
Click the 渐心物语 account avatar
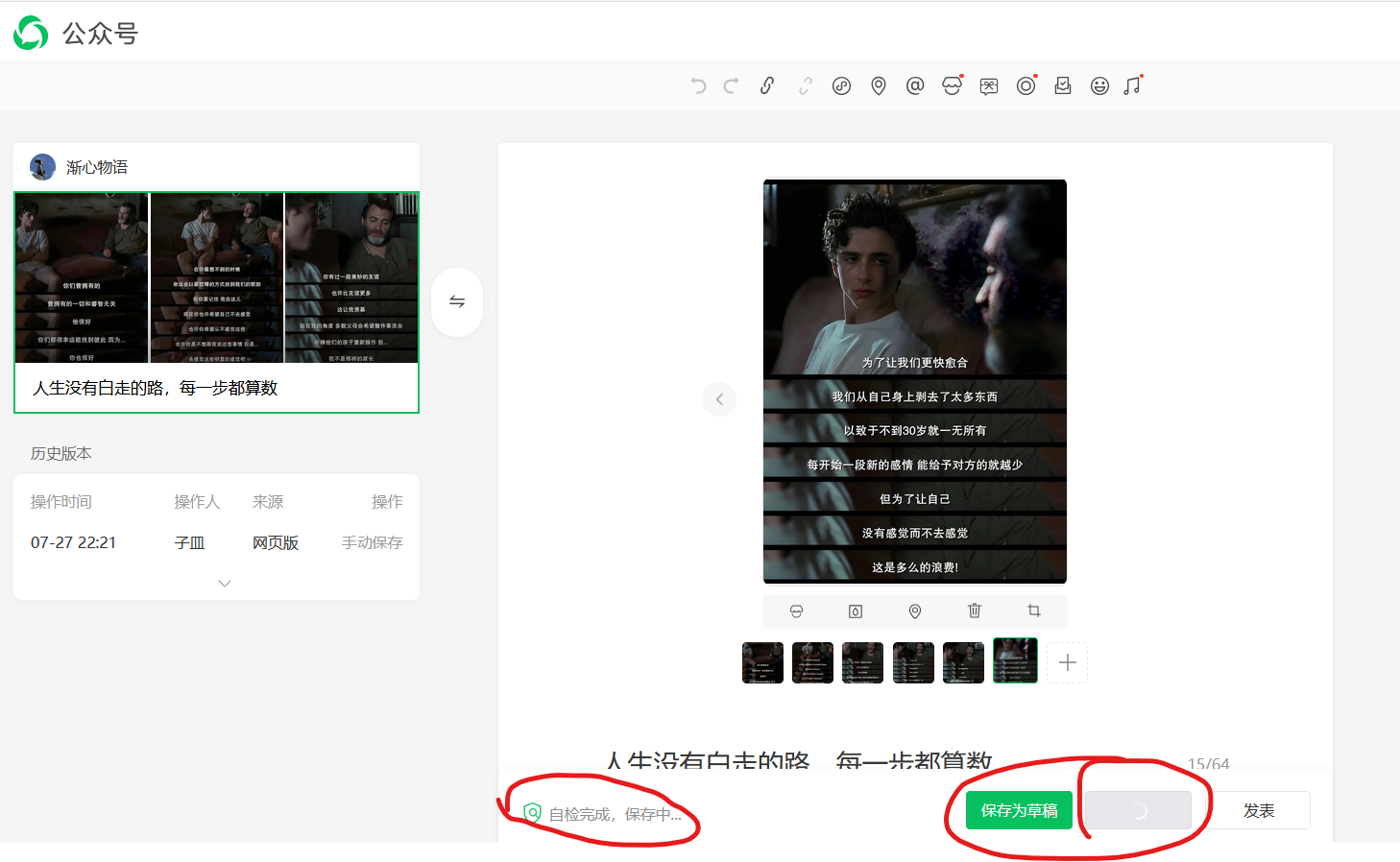pos(42,167)
